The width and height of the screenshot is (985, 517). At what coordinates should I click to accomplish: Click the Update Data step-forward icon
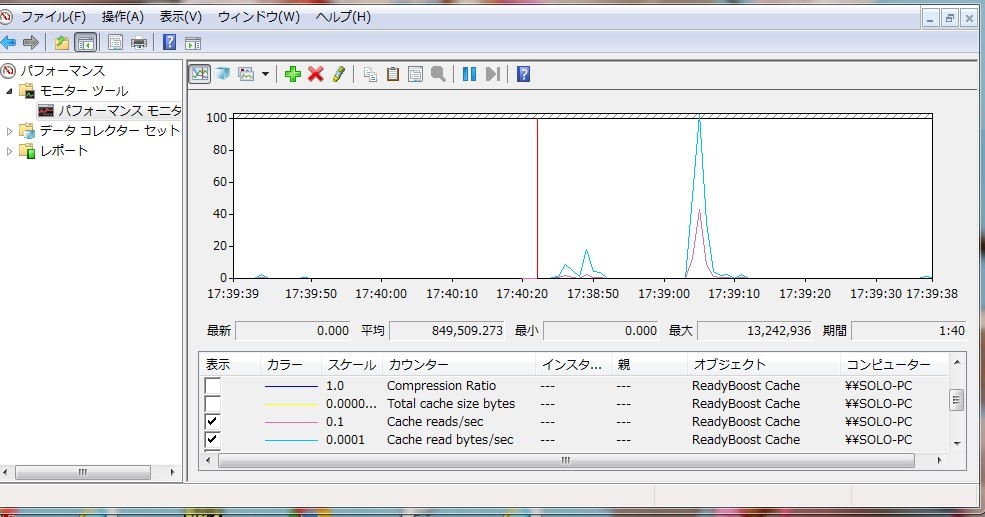tap(492, 74)
